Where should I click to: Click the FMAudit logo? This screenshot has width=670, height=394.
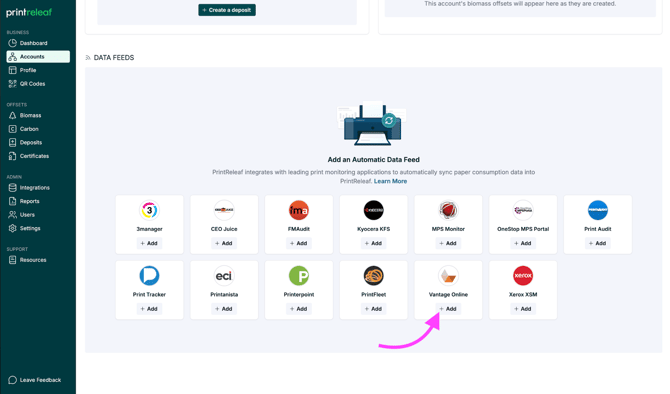pos(299,210)
